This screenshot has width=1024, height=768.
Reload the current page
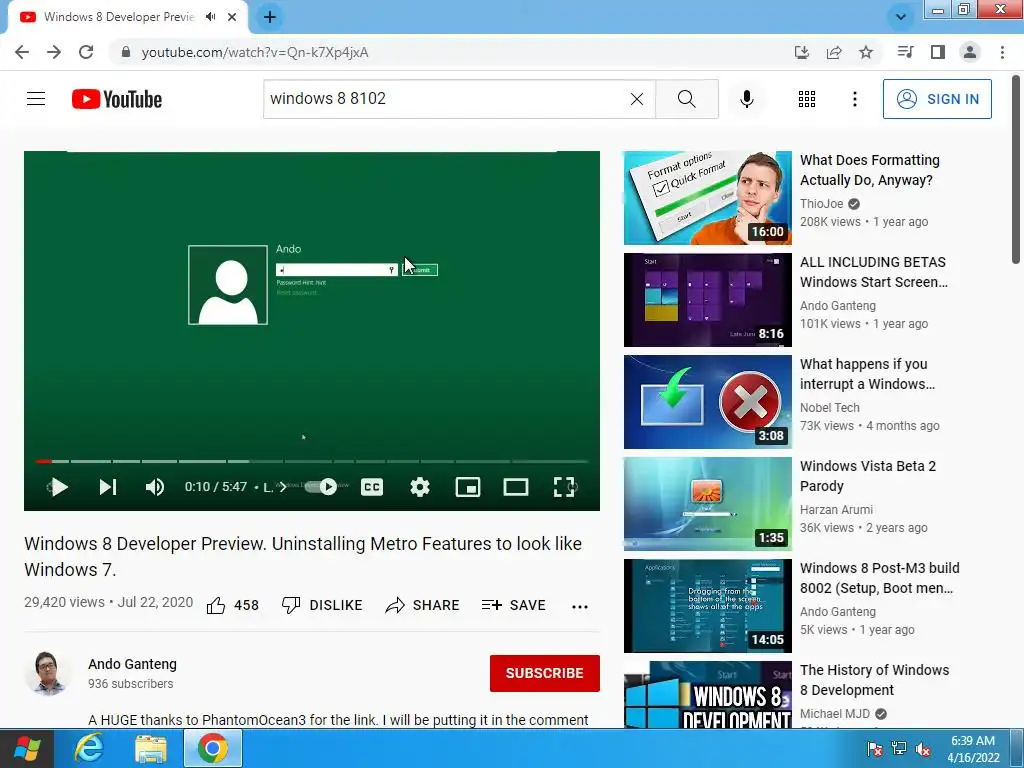[86, 52]
